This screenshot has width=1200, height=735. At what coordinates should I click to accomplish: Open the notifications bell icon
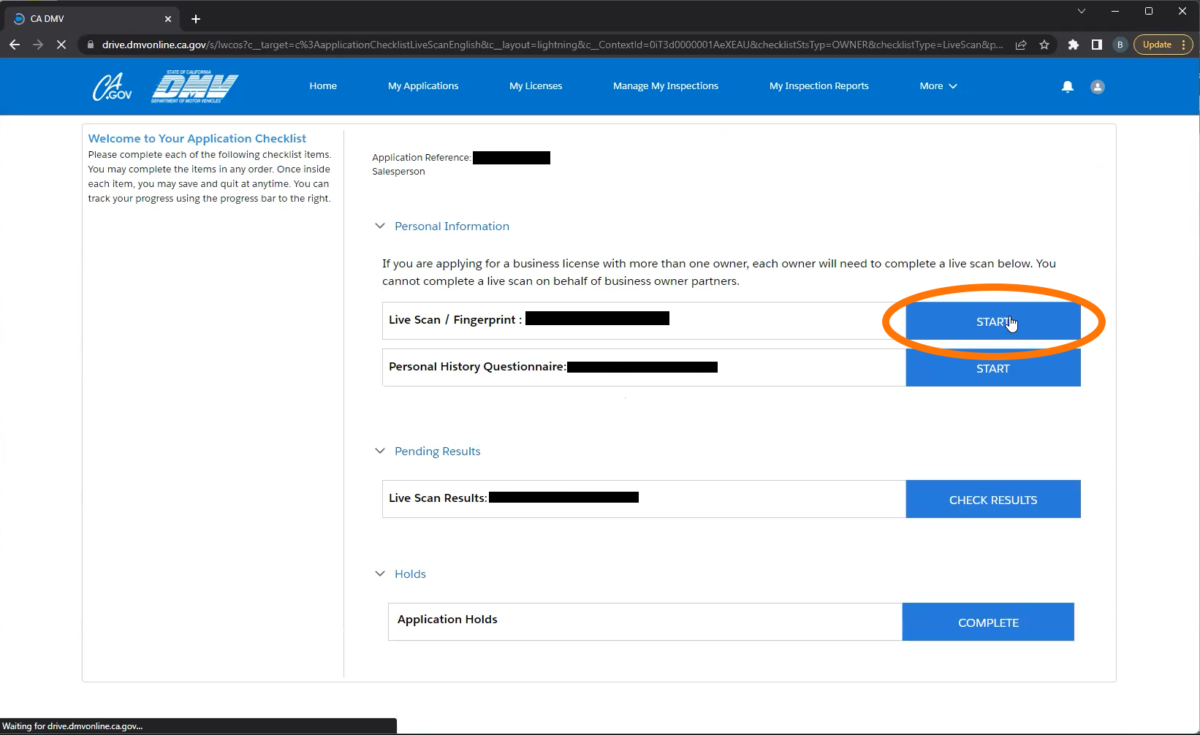[x=1067, y=86]
